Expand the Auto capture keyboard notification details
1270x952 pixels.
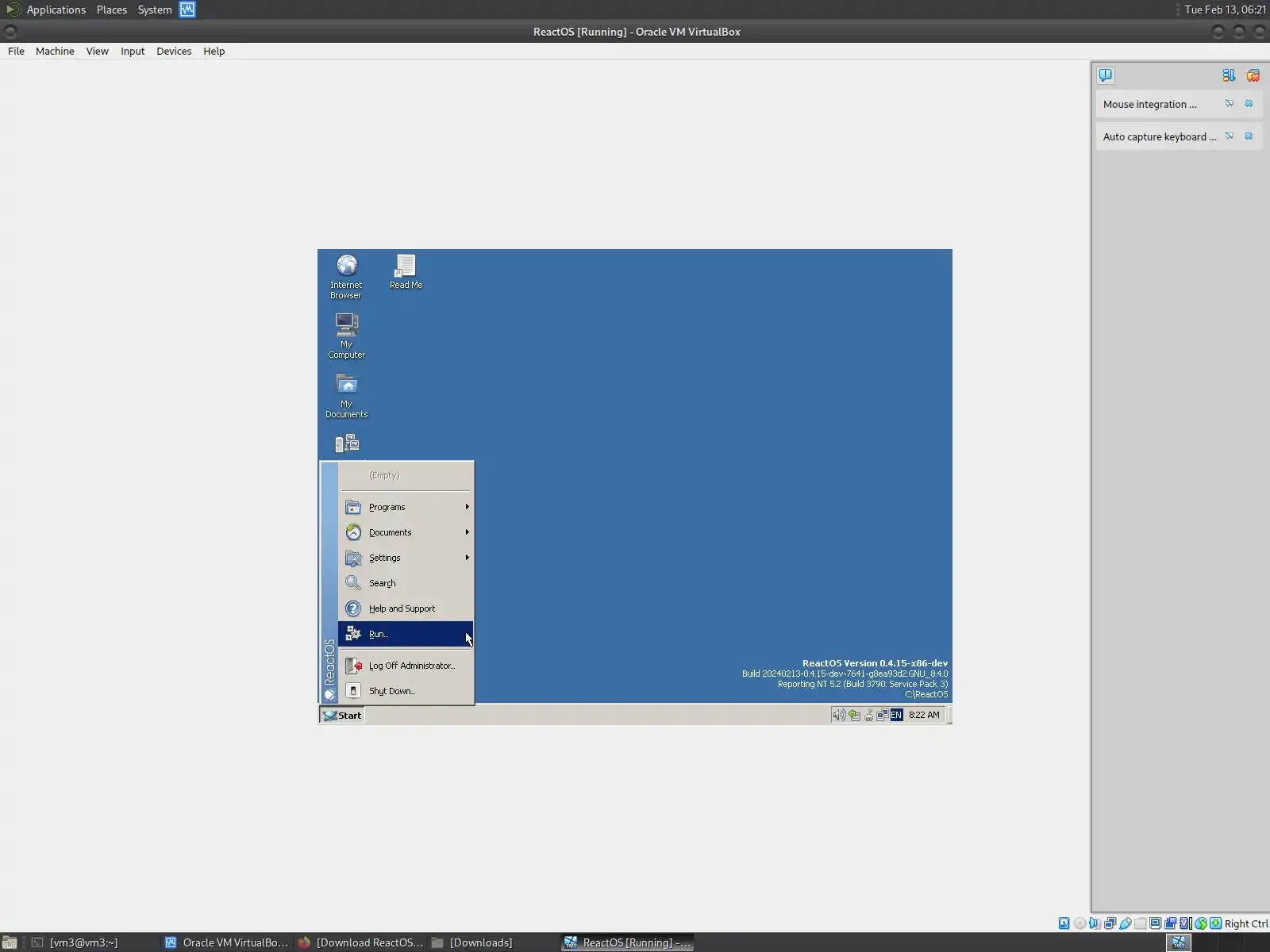pos(1230,136)
